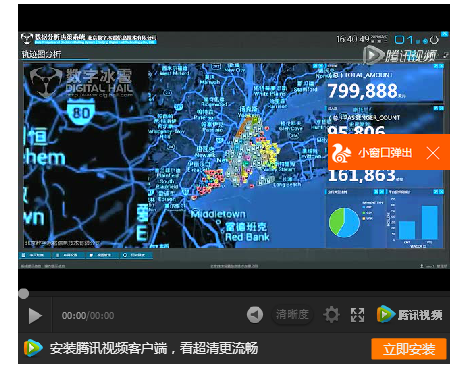Screen dimensions: 457x367
Task: Click the 腾讯视频 logo in control bar
Action: 410,314
